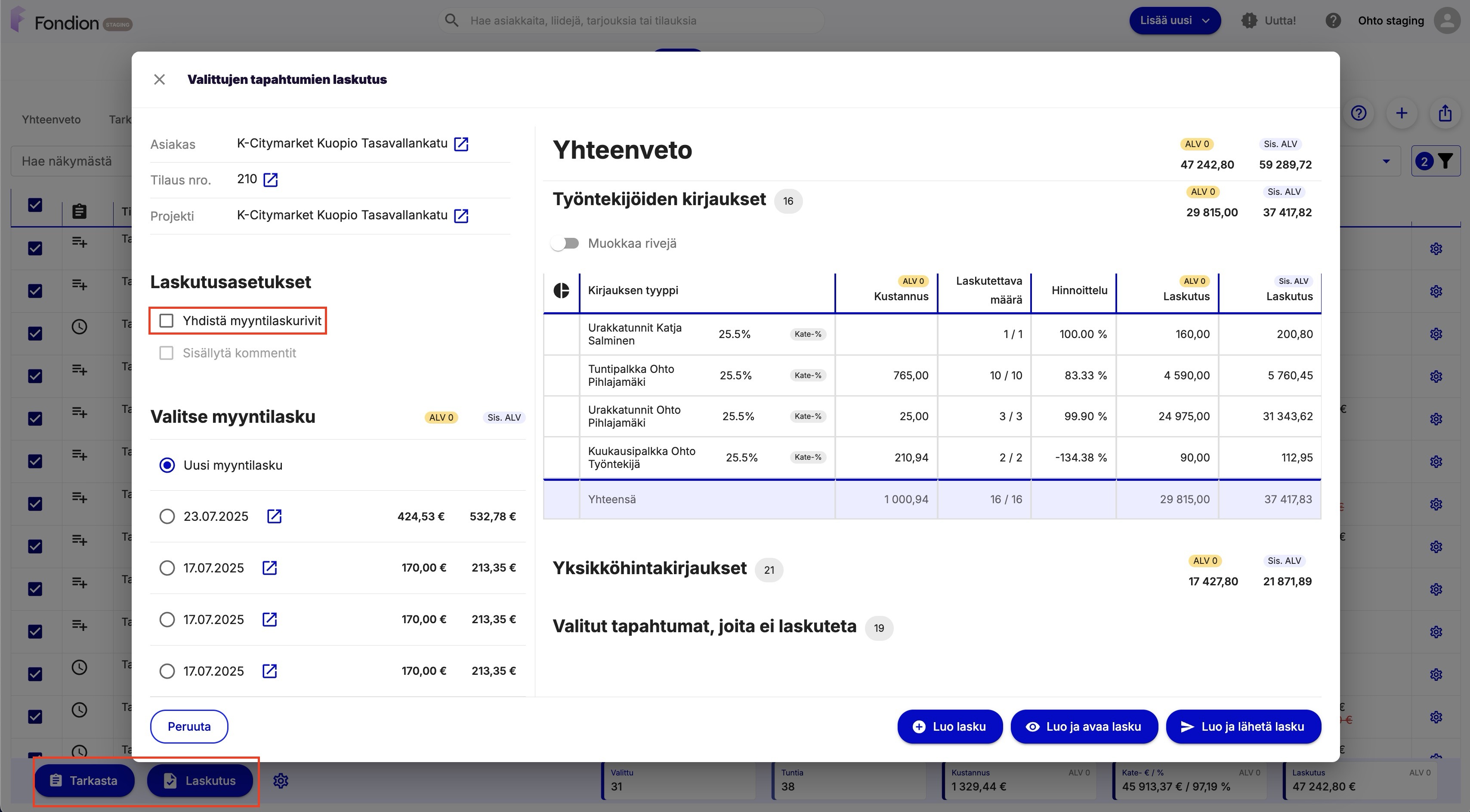Expand Yksikköhintakirjaukset section

point(649,569)
